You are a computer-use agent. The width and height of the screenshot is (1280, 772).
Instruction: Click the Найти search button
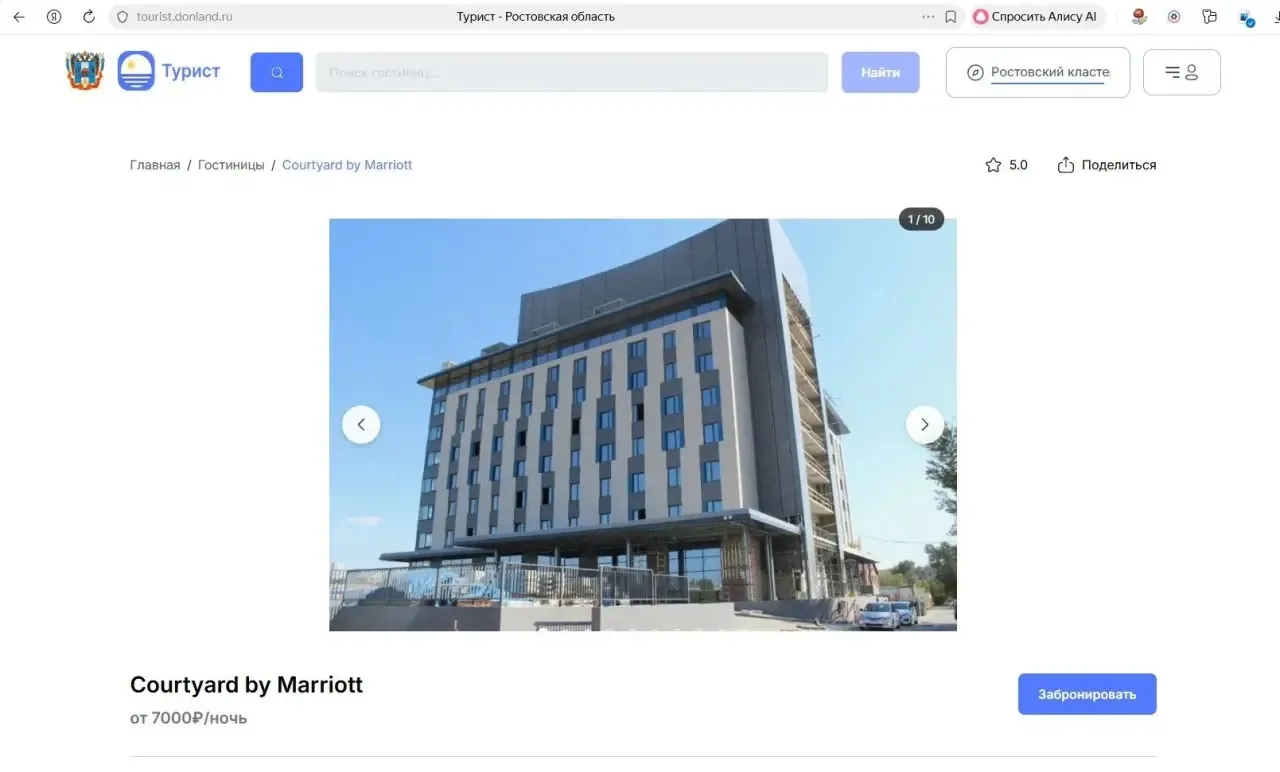[880, 72]
